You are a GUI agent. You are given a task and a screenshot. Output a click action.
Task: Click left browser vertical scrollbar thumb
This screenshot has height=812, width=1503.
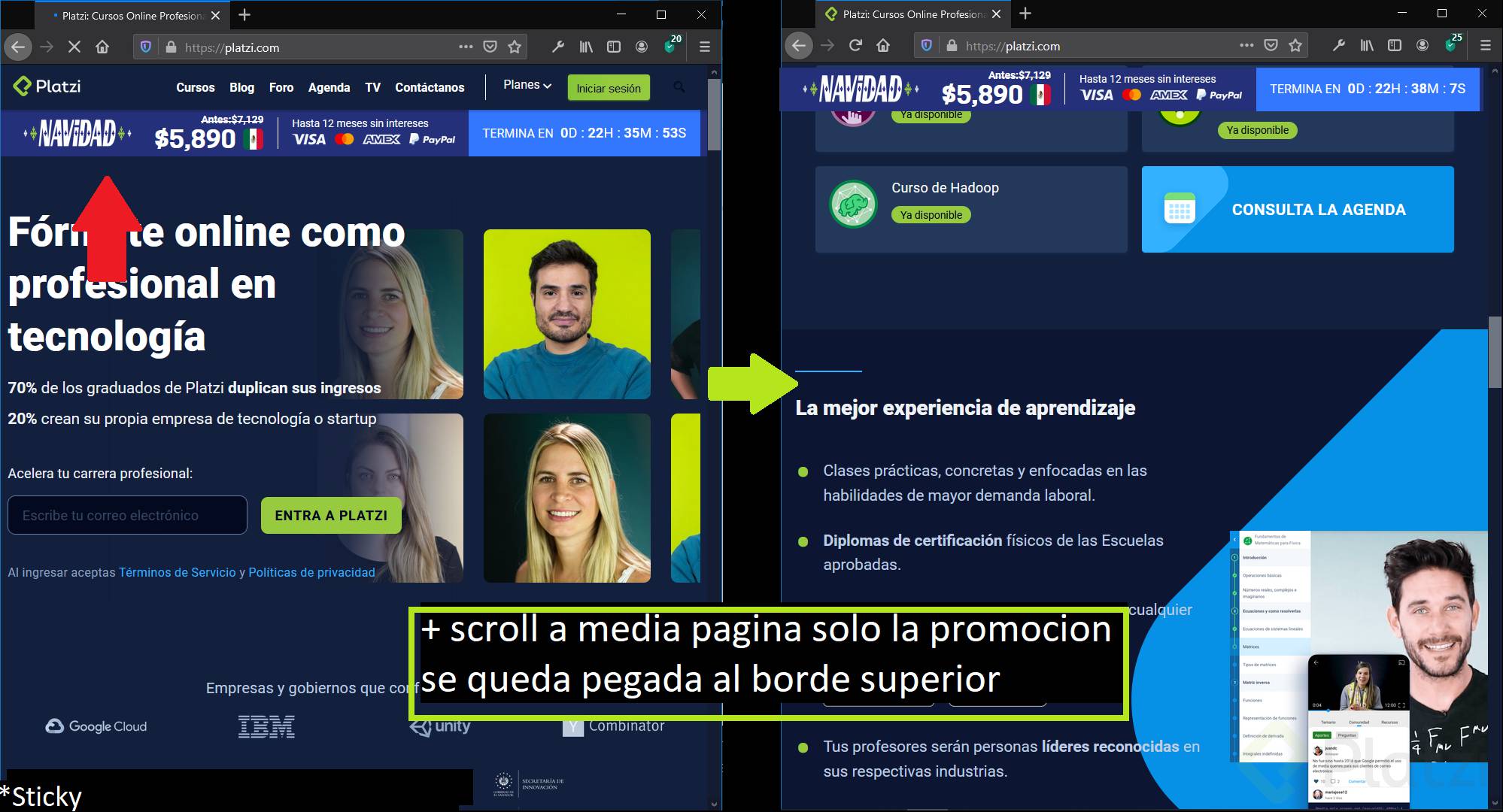click(714, 114)
